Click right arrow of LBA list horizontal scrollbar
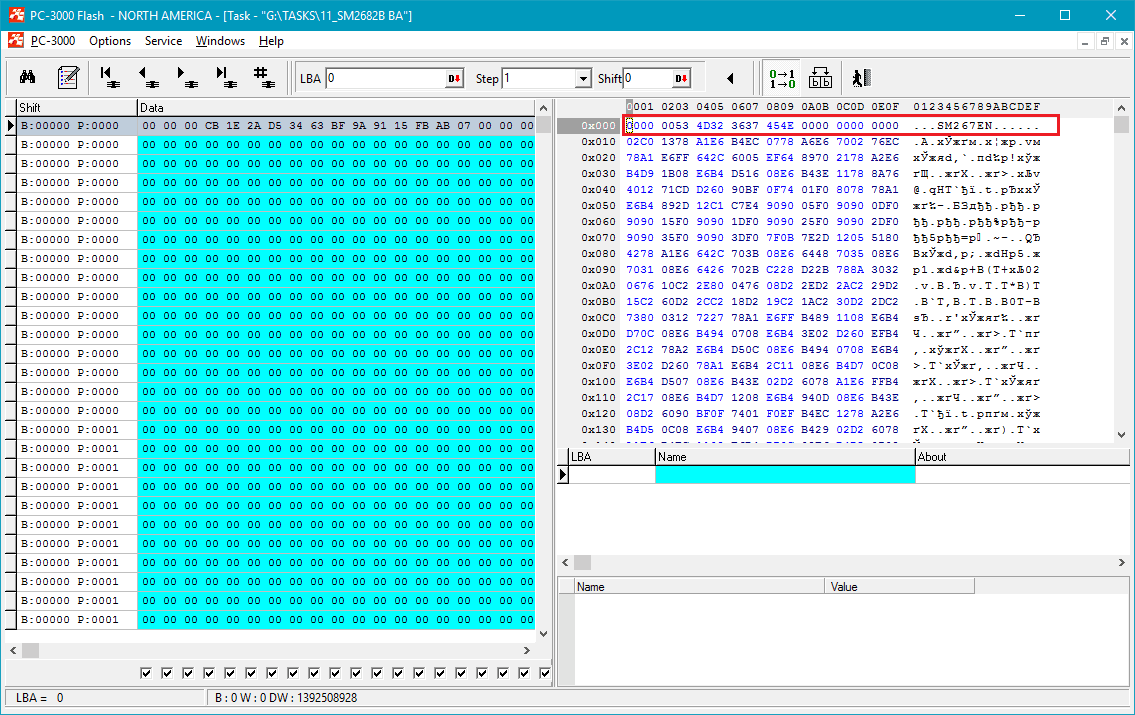The height and width of the screenshot is (715, 1135). (x=1121, y=562)
